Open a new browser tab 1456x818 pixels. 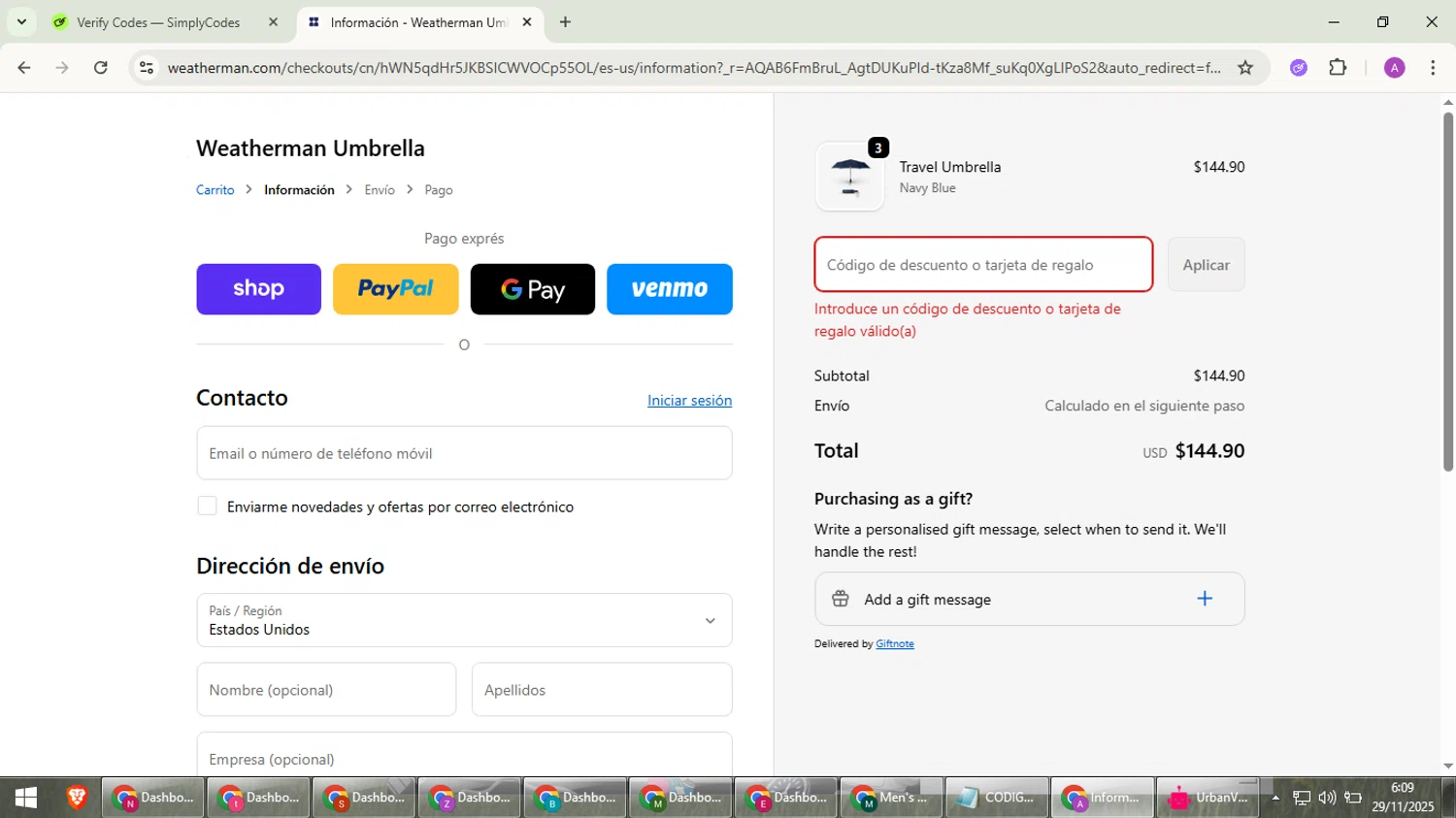click(x=565, y=21)
